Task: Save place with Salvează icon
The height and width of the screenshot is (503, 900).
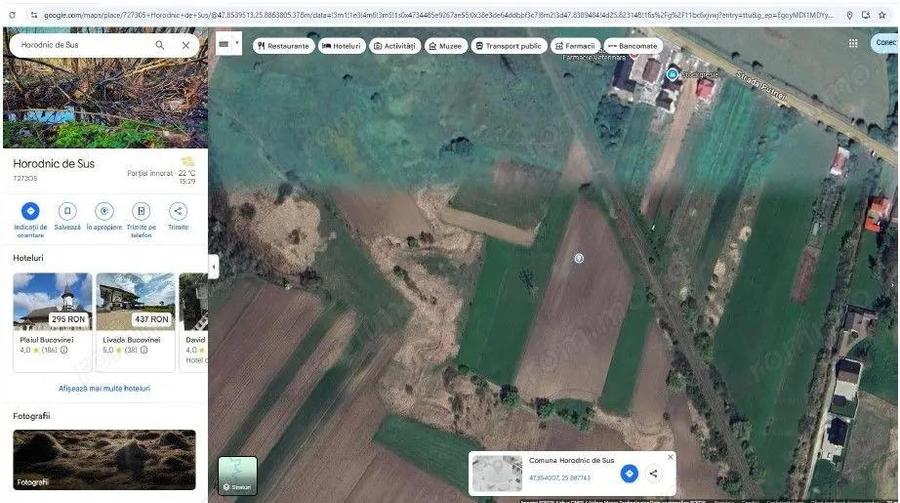Action: (67, 211)
